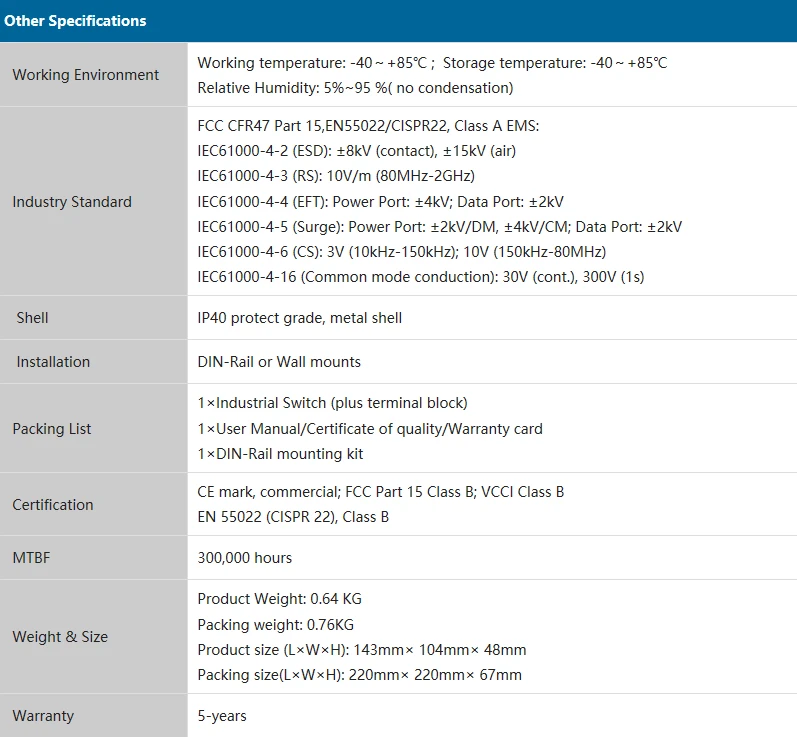Screen dimensions: 797x737
Task: Click the '5-years' warranty value
Action: coord(222,716)
